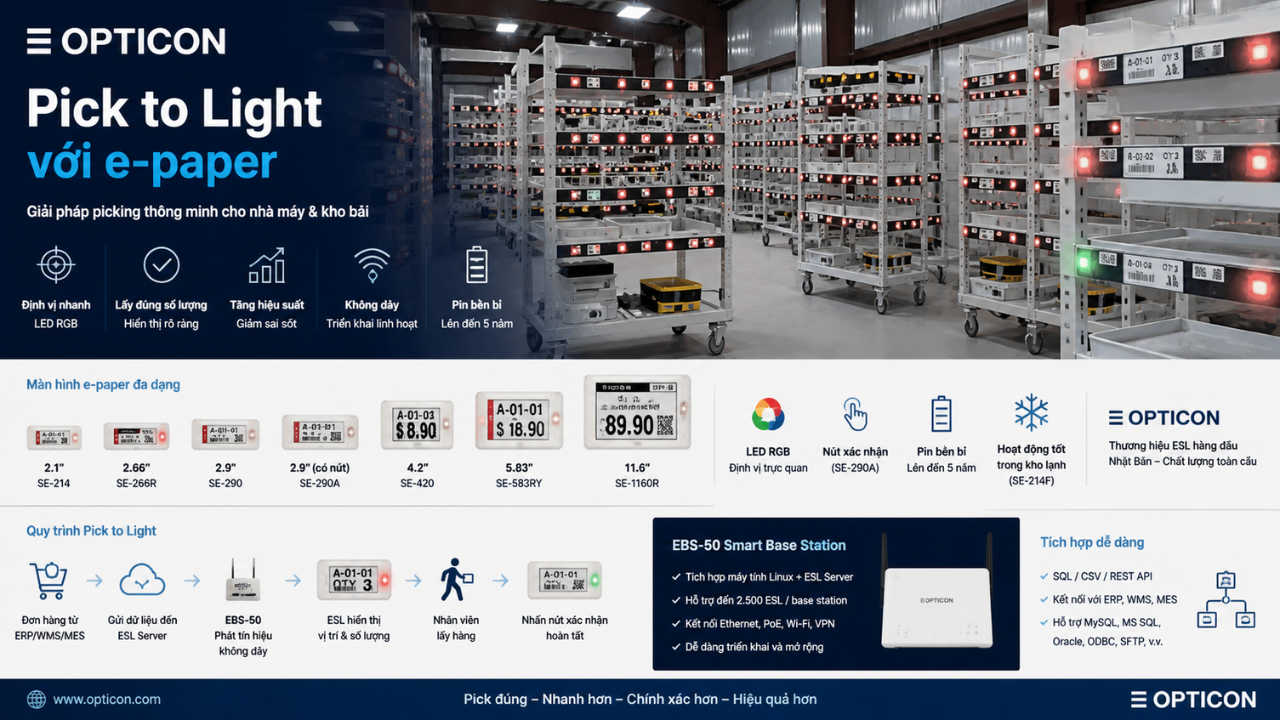Viewport: 1280px width, 720px height.
Task: Open the www.opticon.com link in the footer
Action: pyautogui.click(x=107, y=699)
